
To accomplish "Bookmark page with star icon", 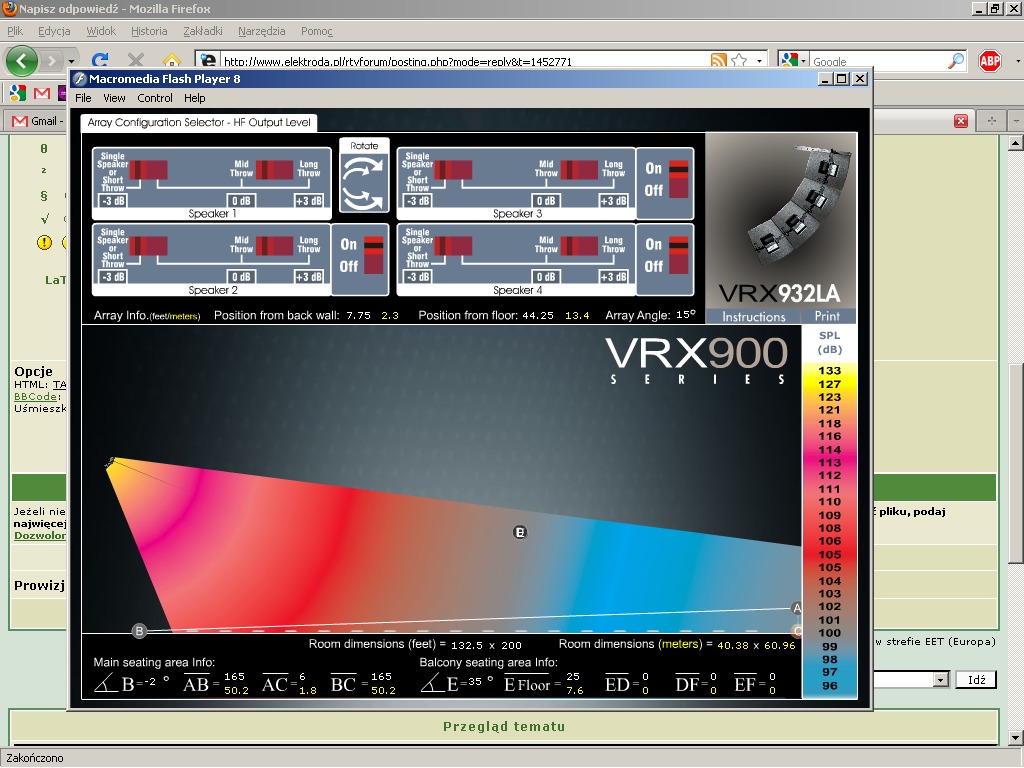I will point(739,61).
